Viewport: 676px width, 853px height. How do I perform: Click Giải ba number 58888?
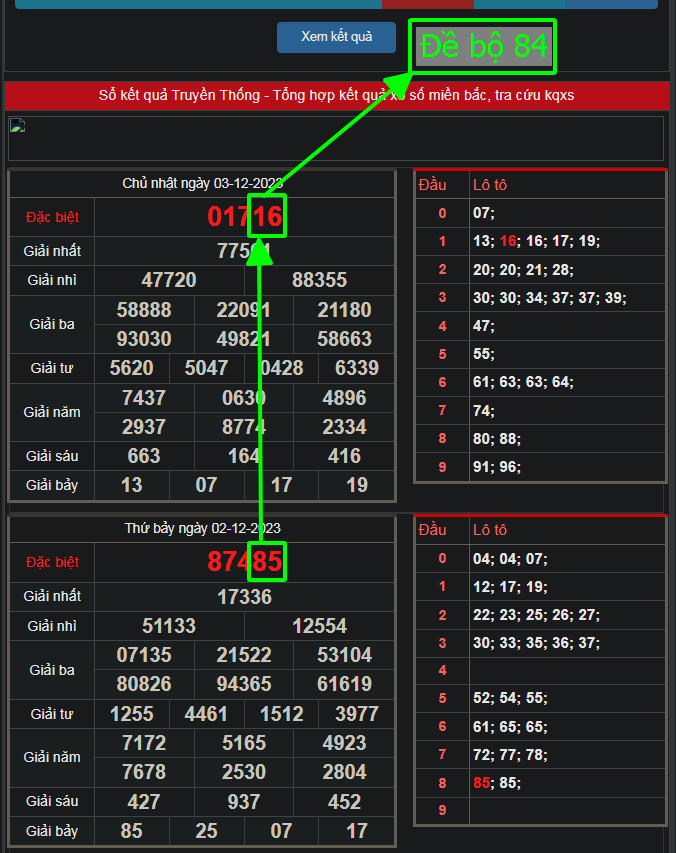click(x=144, y=310)
